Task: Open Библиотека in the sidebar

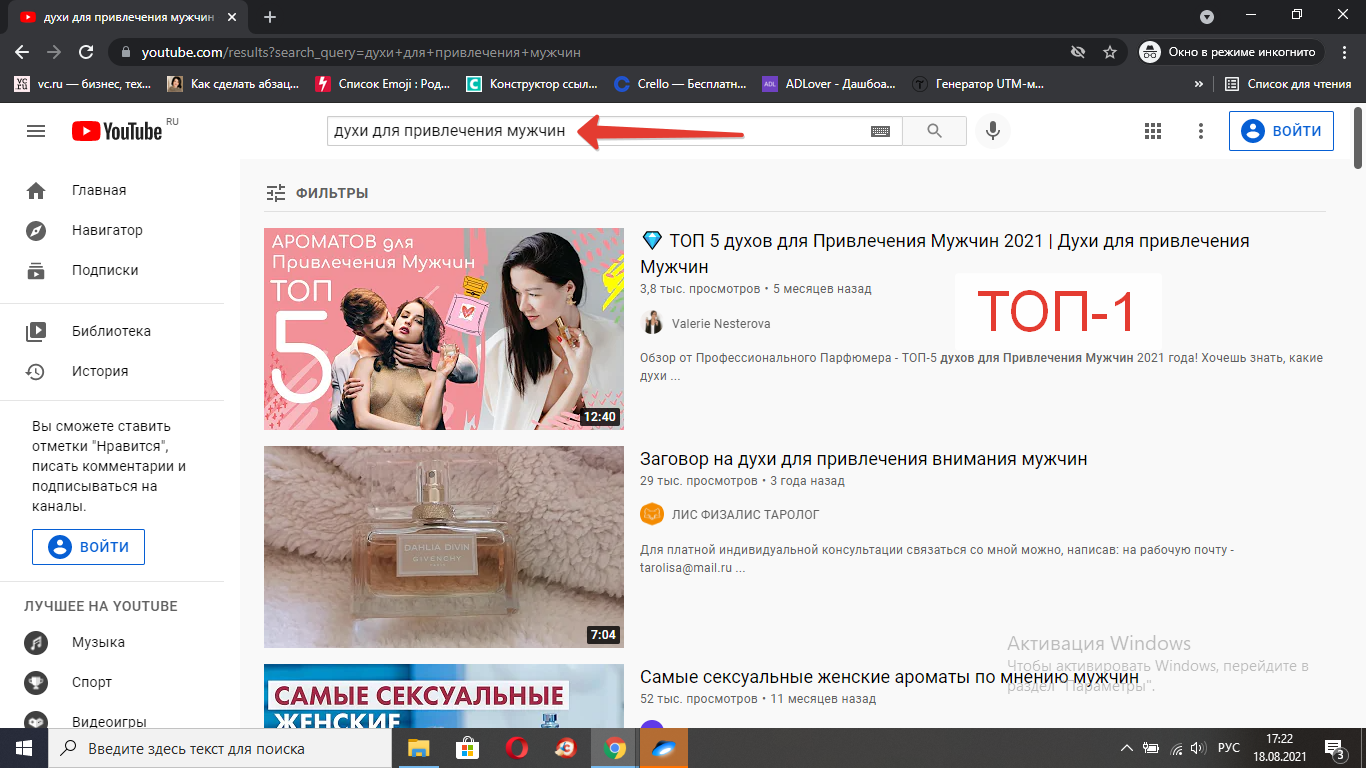Action: coord(112,331)
